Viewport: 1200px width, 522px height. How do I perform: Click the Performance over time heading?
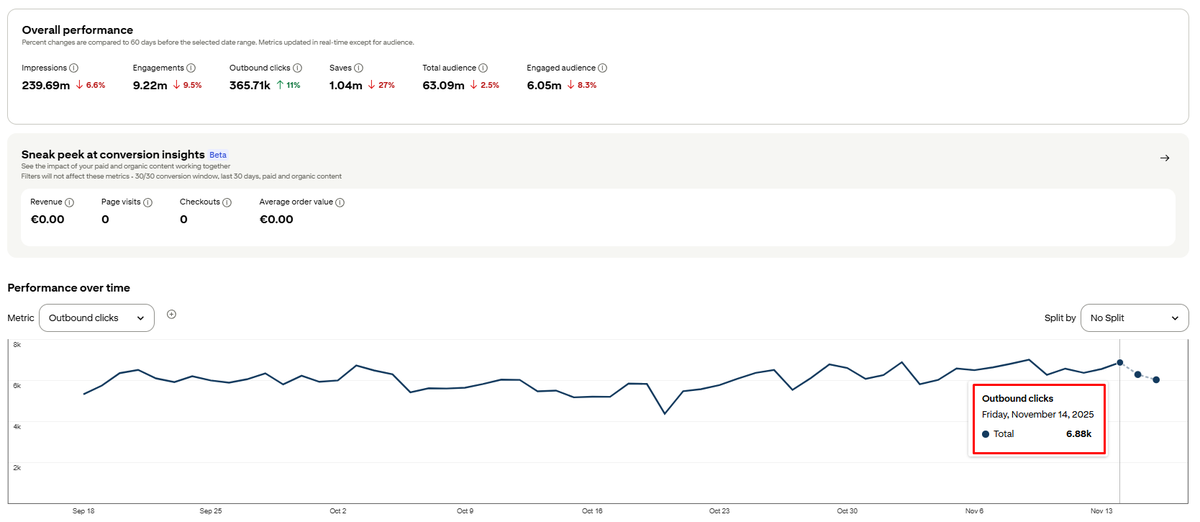(x=69, y=288)
